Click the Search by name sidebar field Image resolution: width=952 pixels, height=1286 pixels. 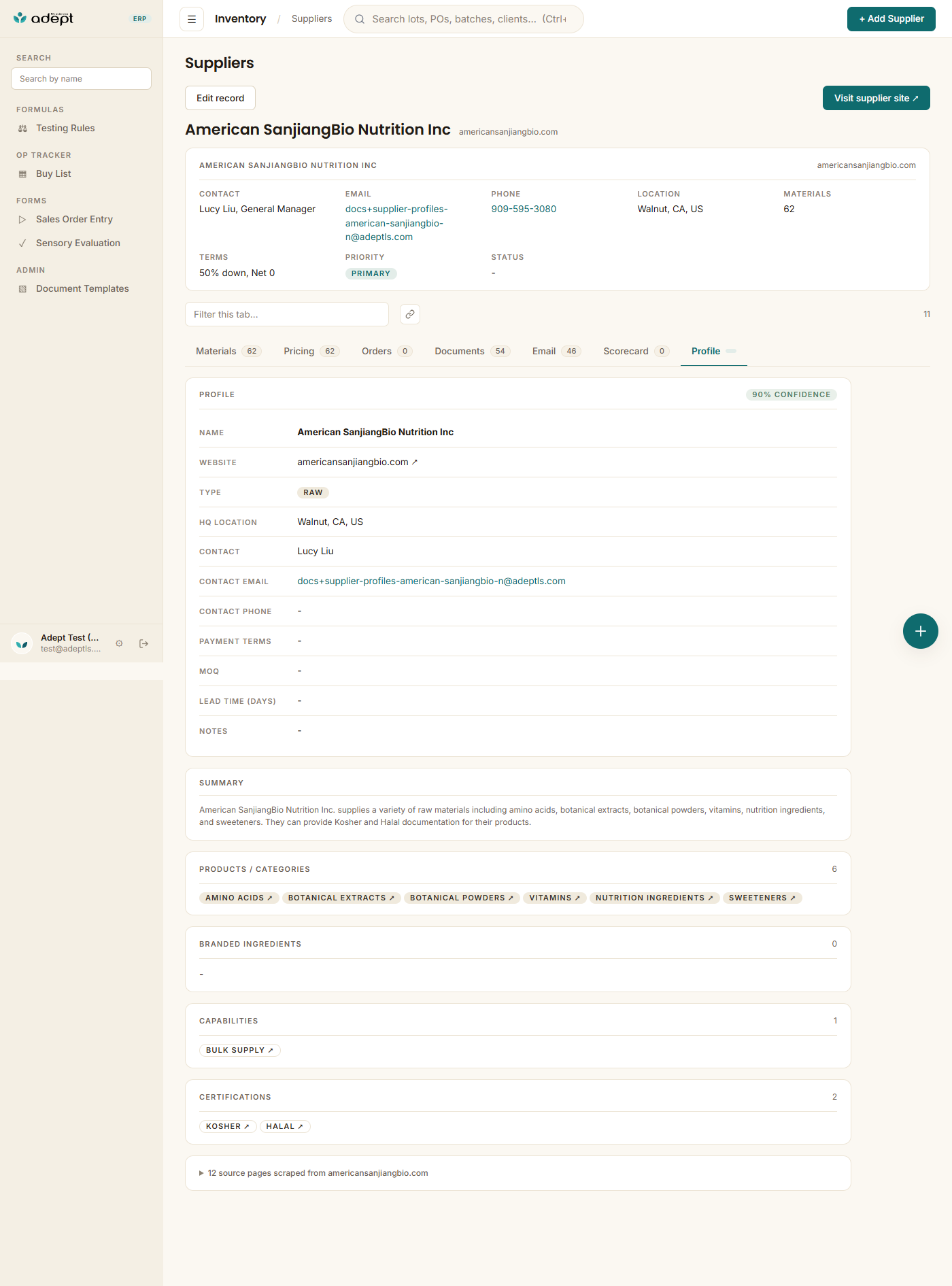tap(81, 78)
